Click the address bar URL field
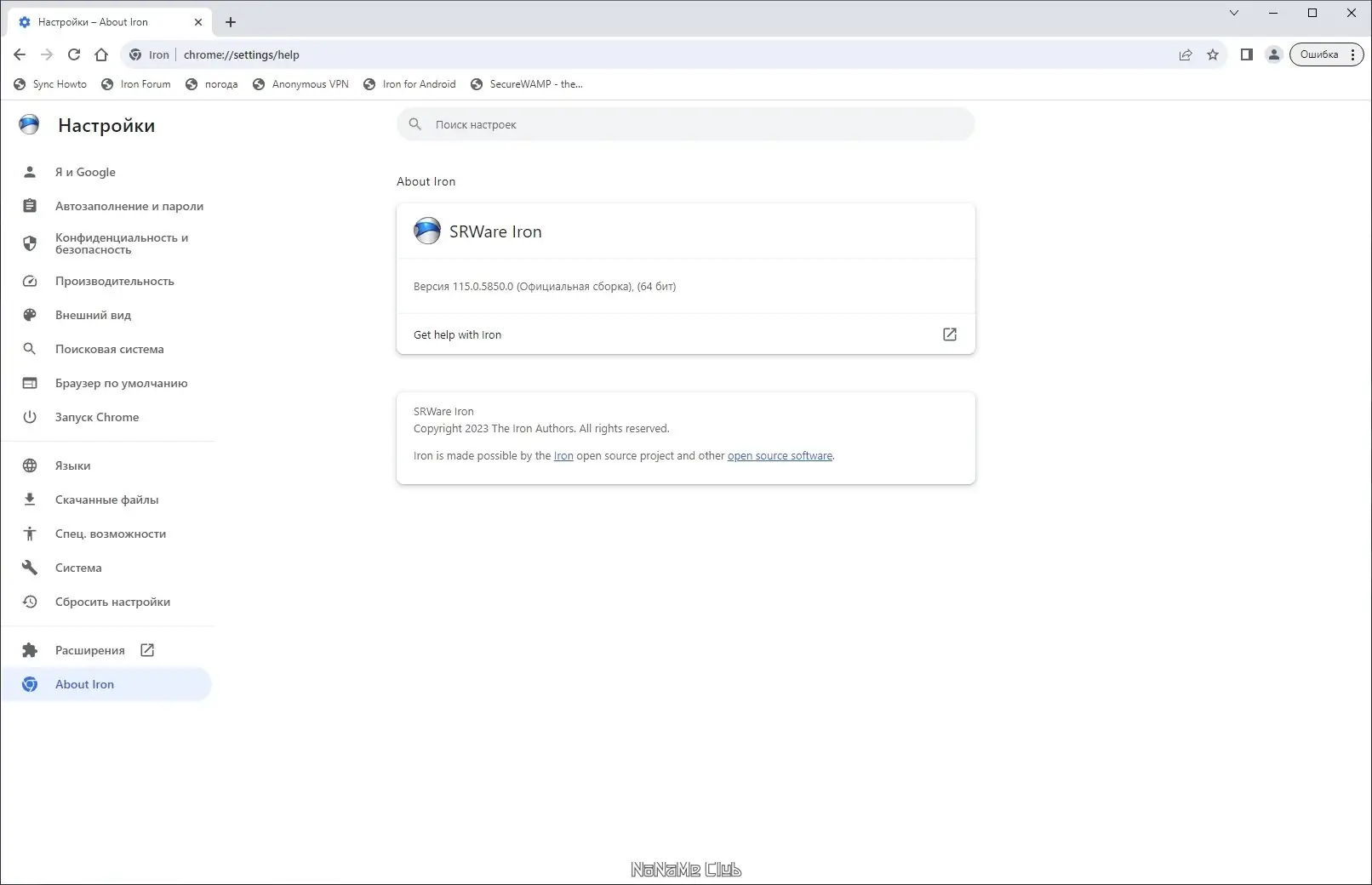 click(x=672, y=54)
